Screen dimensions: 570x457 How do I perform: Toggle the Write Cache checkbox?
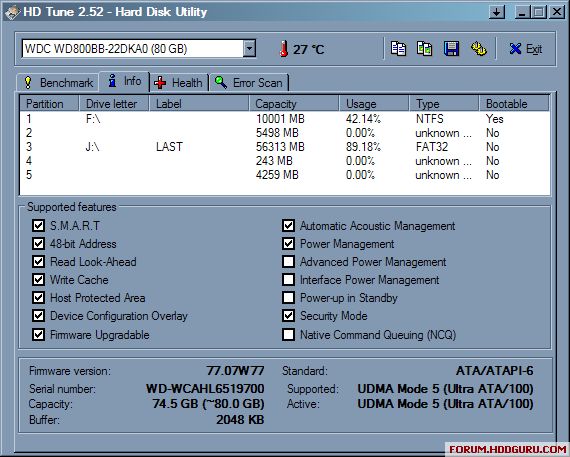point(39,280)
